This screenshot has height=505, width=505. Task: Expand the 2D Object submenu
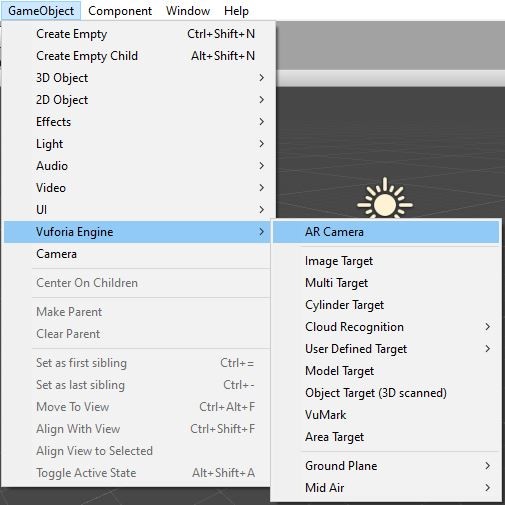click(137, 100)
